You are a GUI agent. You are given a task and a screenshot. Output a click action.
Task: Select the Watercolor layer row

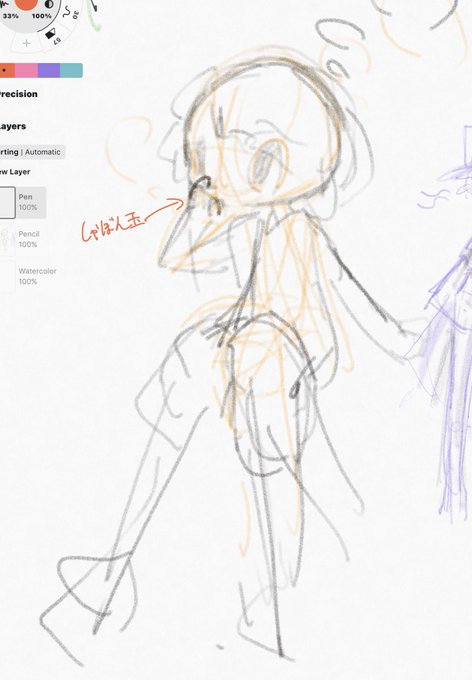click(29, 276)
